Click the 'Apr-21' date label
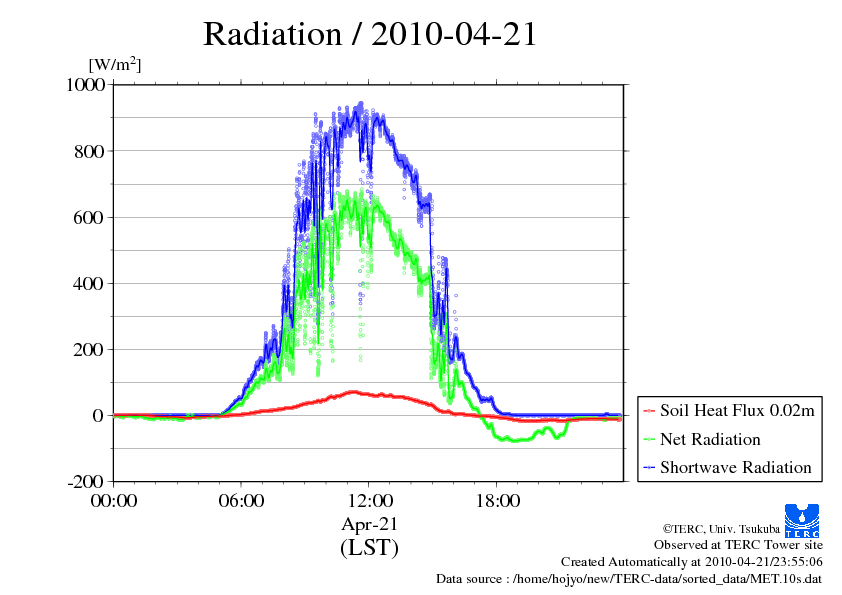Screen dimensions: 842x595 369,524
